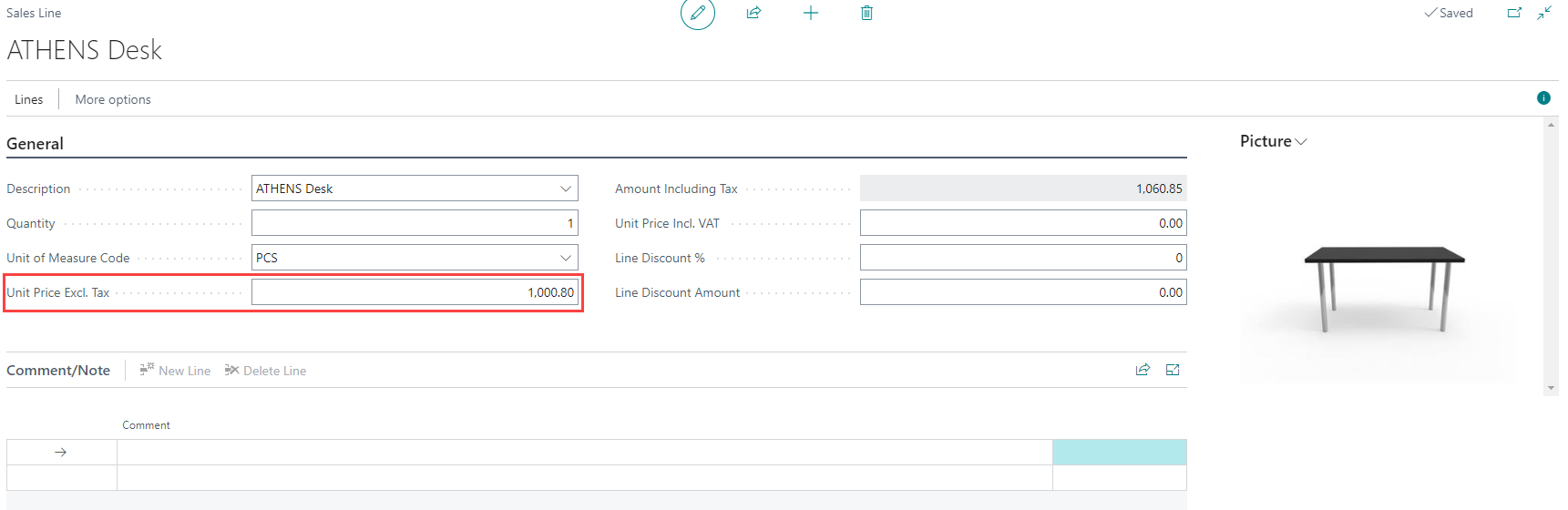Viewport: 1568px width, 510px height.
Task: Click the pencil edit icon
Action: [698, 14]
